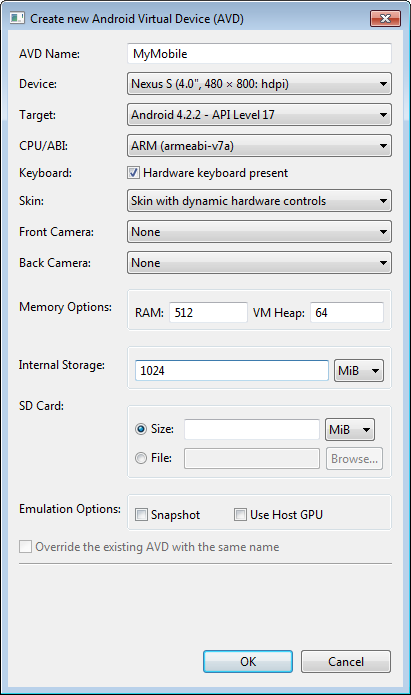The width and height of the screenshot is (411, 695).
Task: Click the RAM input field
Action: coord(208,312)
